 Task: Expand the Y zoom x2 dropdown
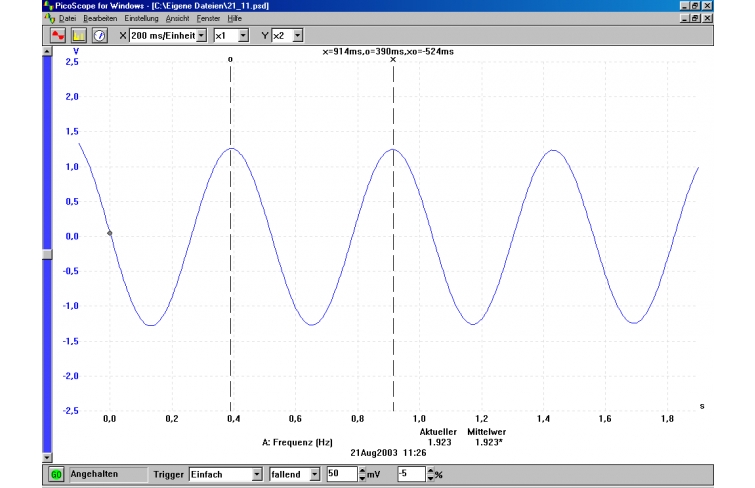(x=298, y=36)
